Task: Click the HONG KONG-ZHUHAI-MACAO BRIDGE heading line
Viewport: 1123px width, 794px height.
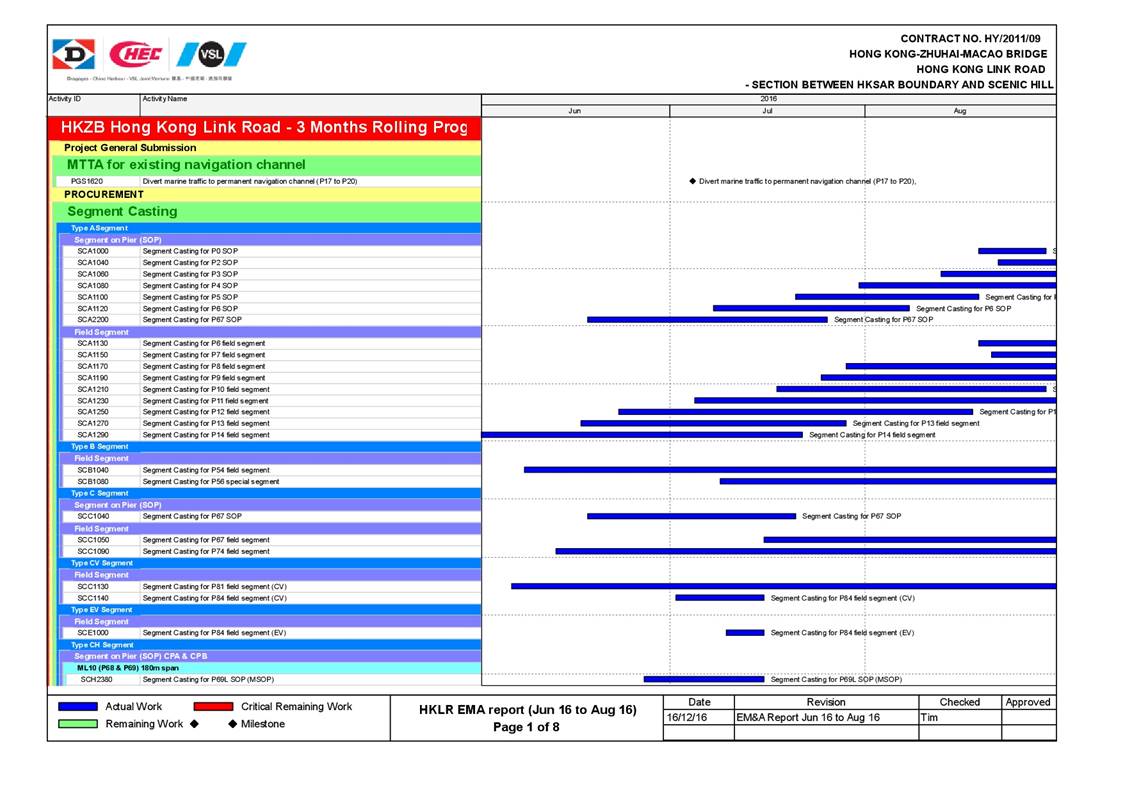Action: [x=948, y=54]
